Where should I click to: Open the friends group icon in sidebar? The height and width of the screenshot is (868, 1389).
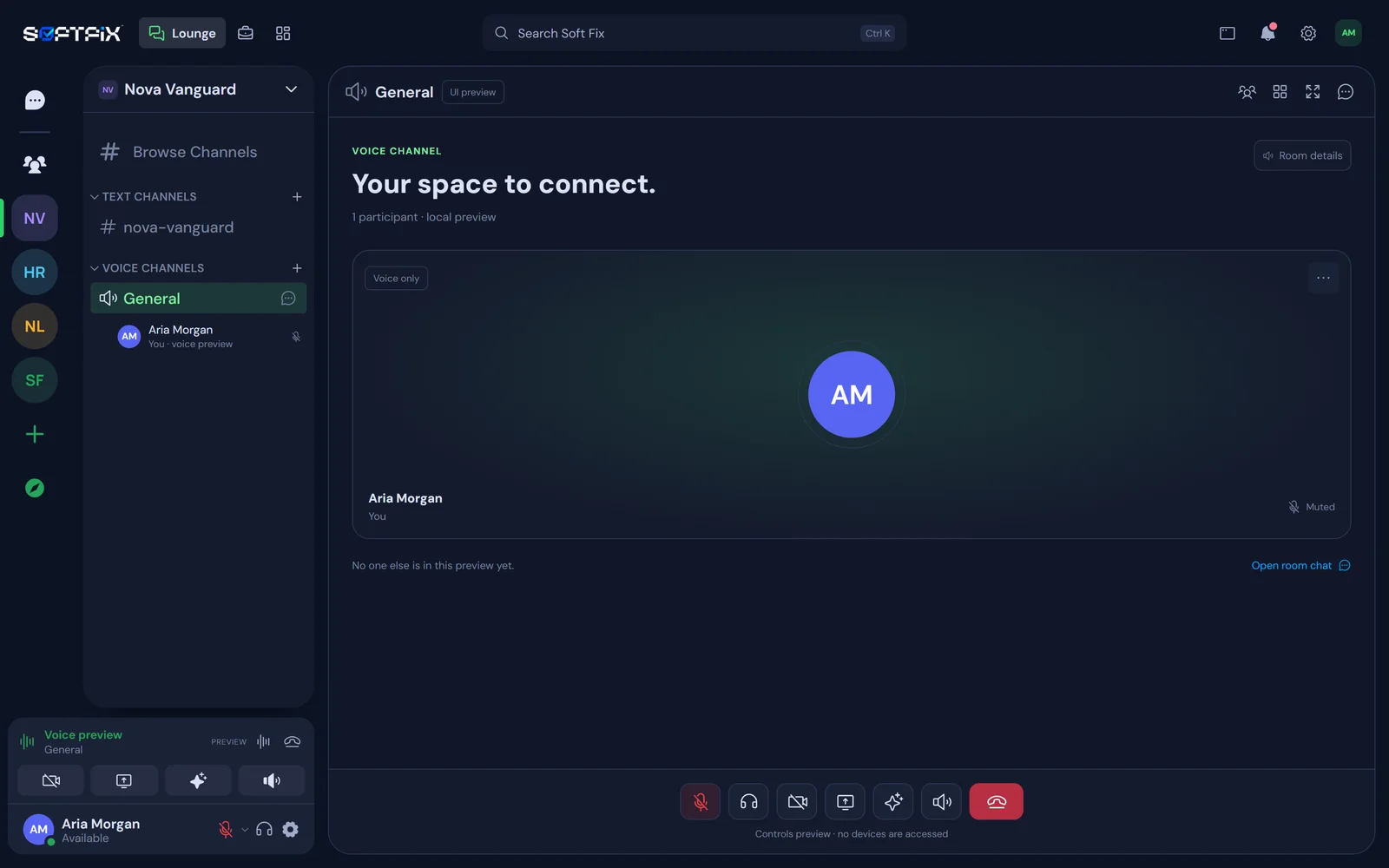click(35, 163)
